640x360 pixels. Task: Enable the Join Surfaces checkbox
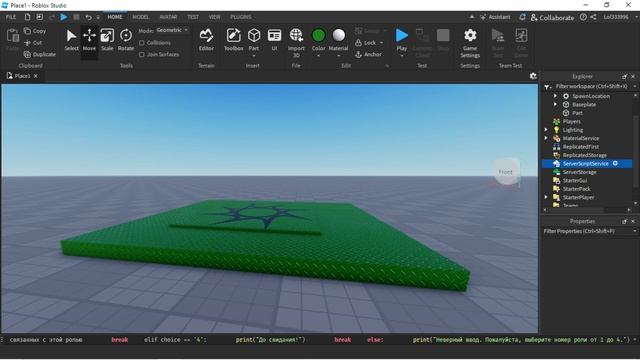(x=142, y=54)
